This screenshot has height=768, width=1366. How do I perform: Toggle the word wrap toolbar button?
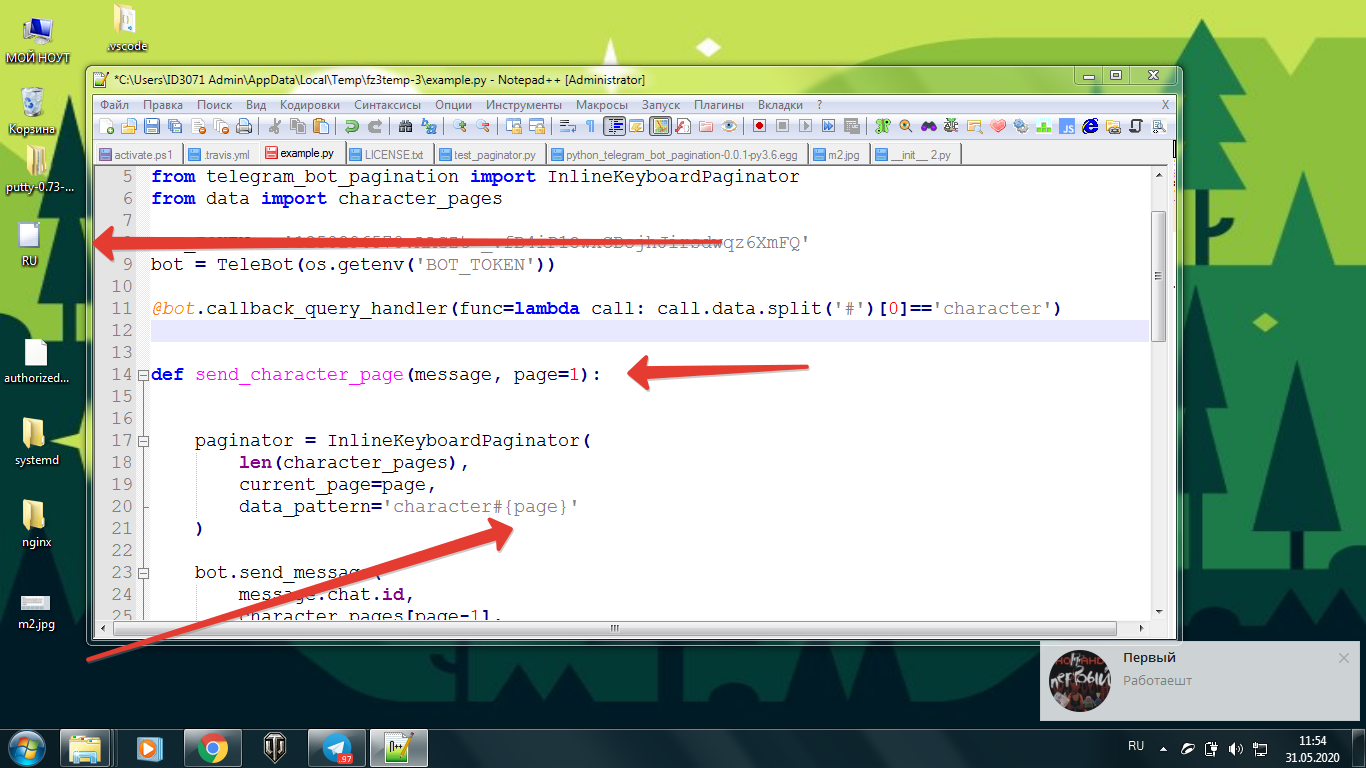[567, 127]
